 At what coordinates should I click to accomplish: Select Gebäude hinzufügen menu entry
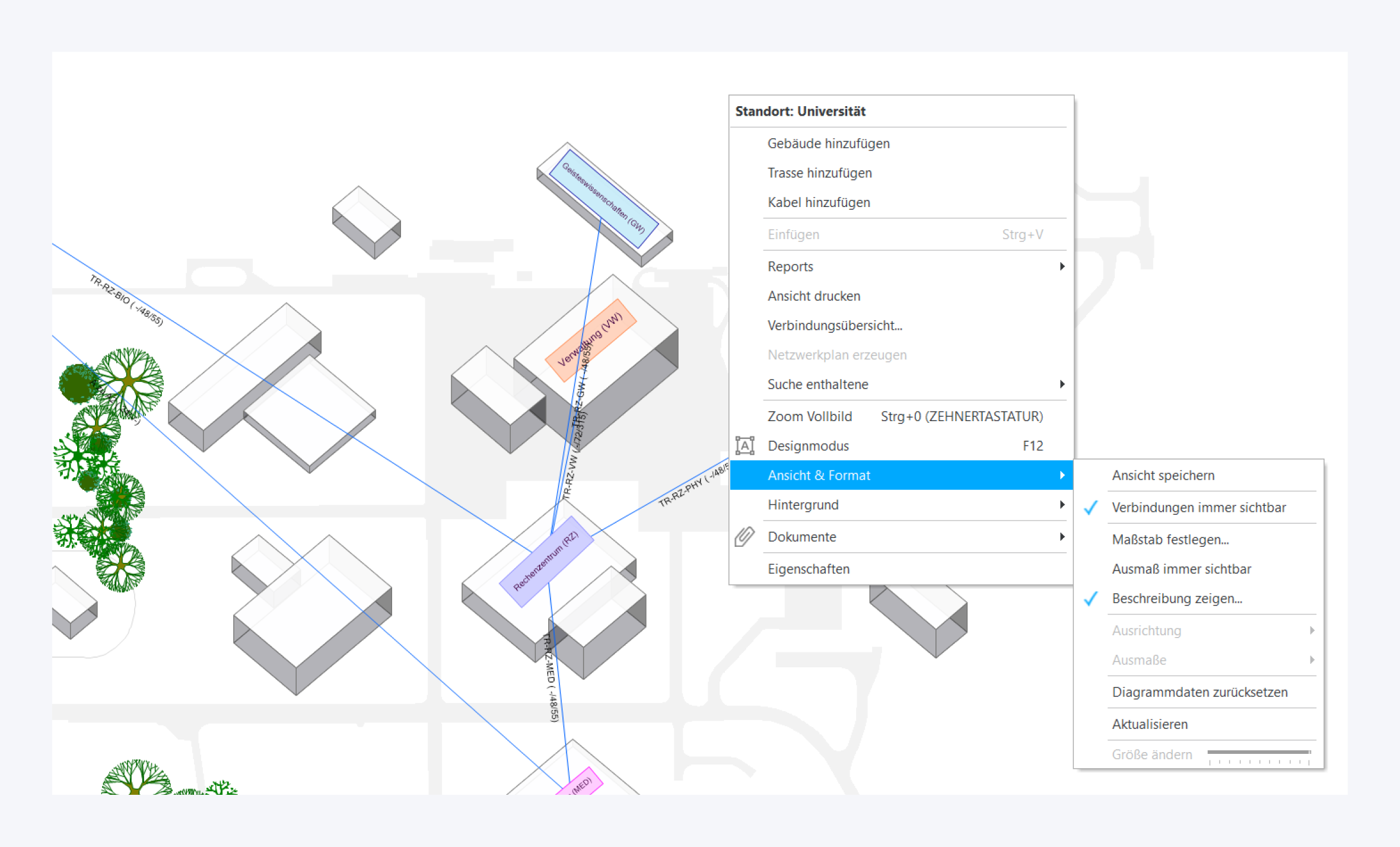(x=828, y=144)
